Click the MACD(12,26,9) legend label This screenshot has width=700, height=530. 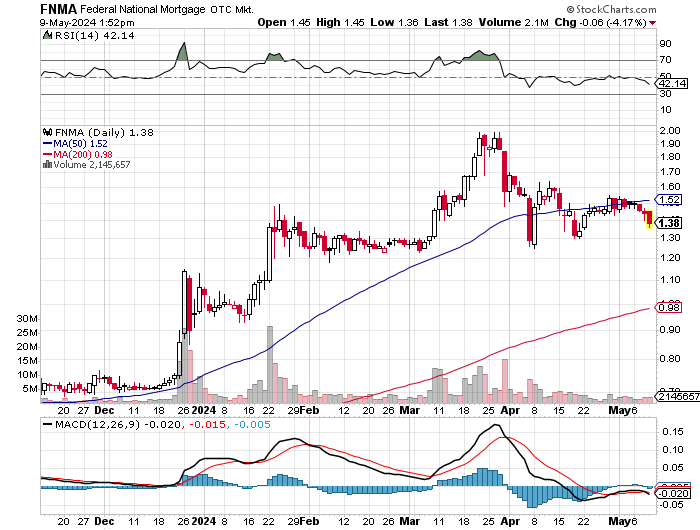[x=97, y=424]
